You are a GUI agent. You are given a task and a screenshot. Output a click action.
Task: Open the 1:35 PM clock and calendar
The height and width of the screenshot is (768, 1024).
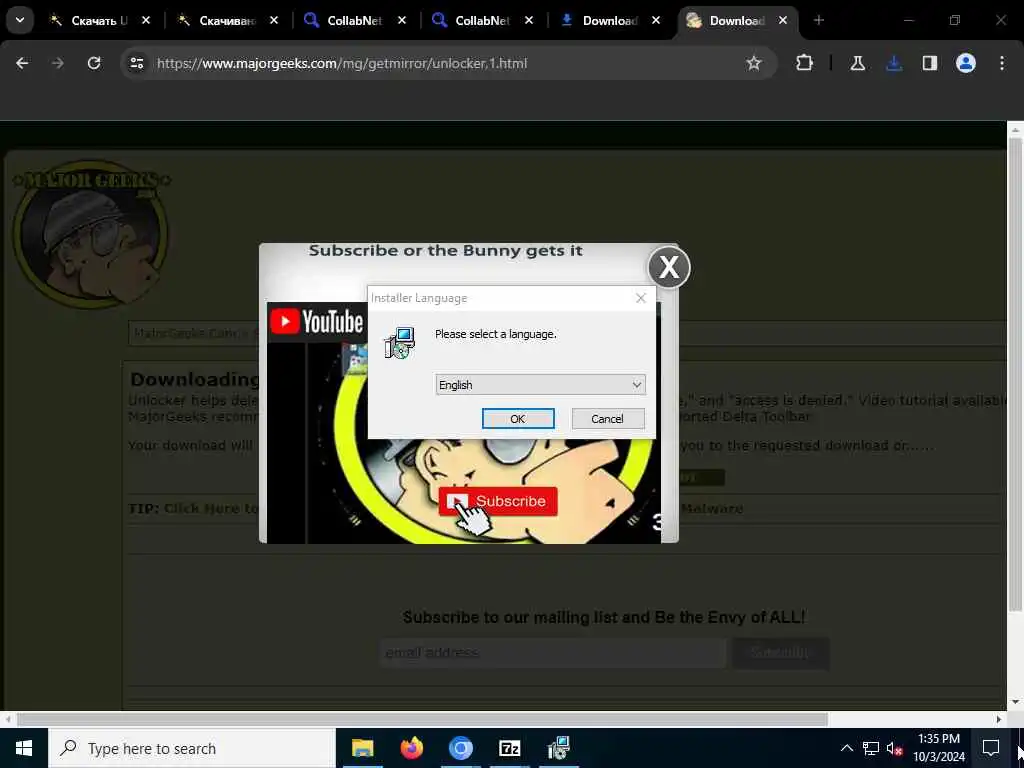point(939,748)
